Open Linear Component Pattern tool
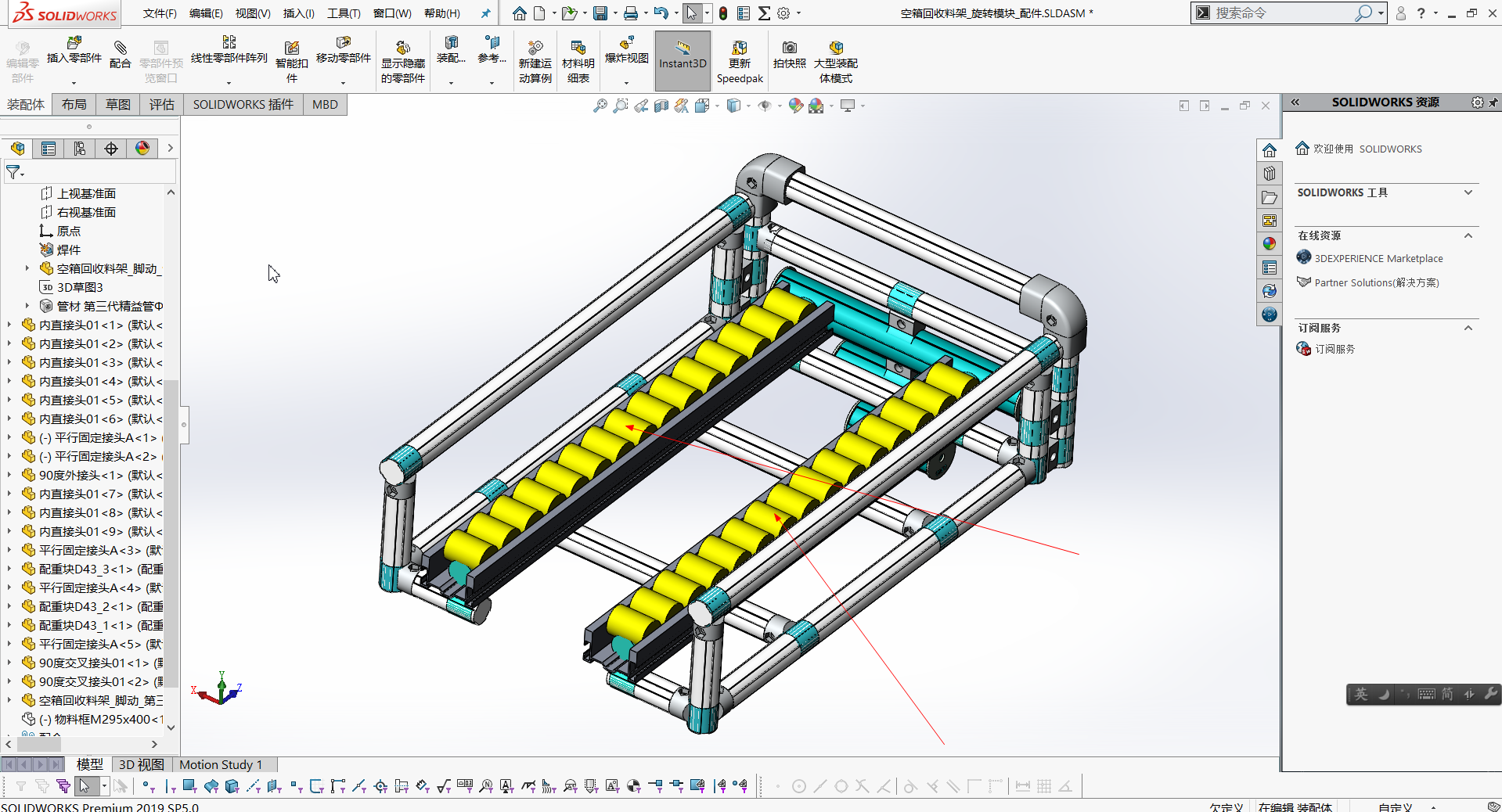 coord(229,51)
